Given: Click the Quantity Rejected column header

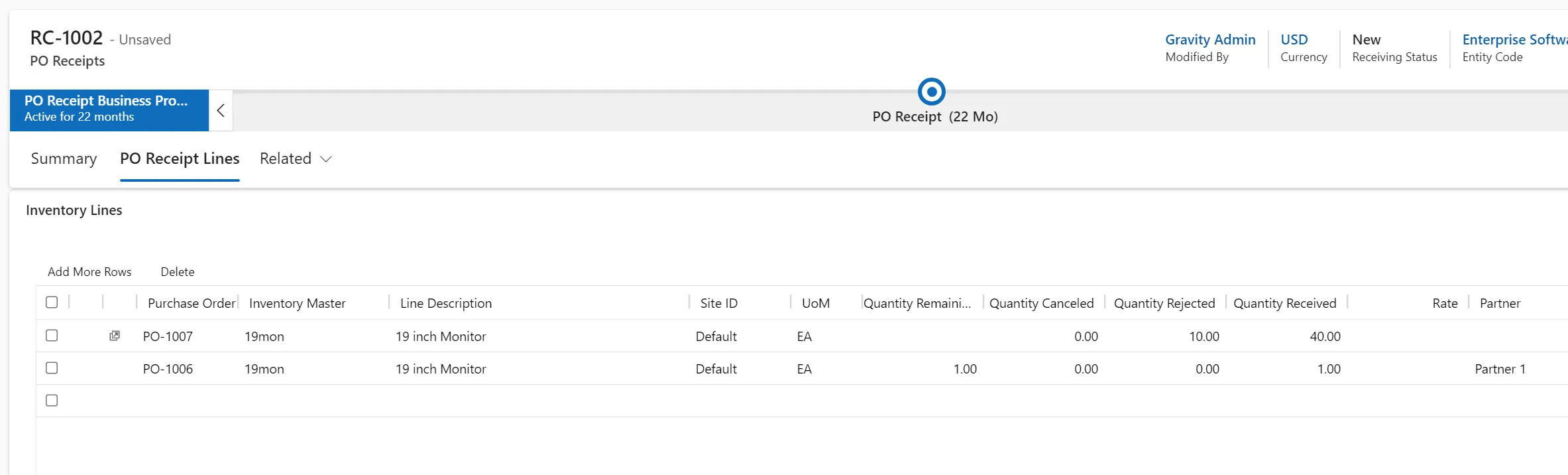Looking at the screenshot, I should click(x=1164, y=303).
